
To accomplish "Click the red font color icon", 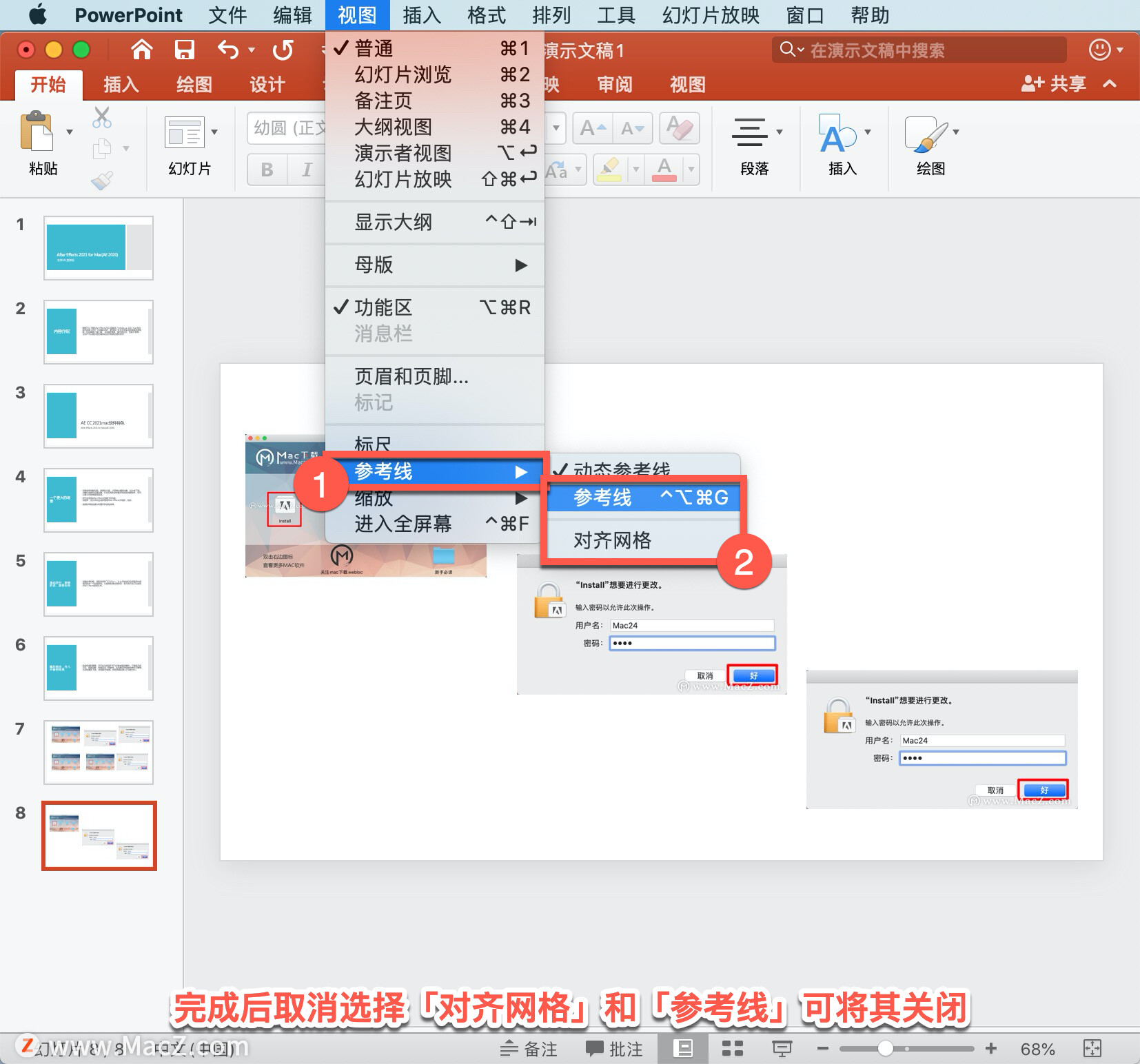I will 664,169.
